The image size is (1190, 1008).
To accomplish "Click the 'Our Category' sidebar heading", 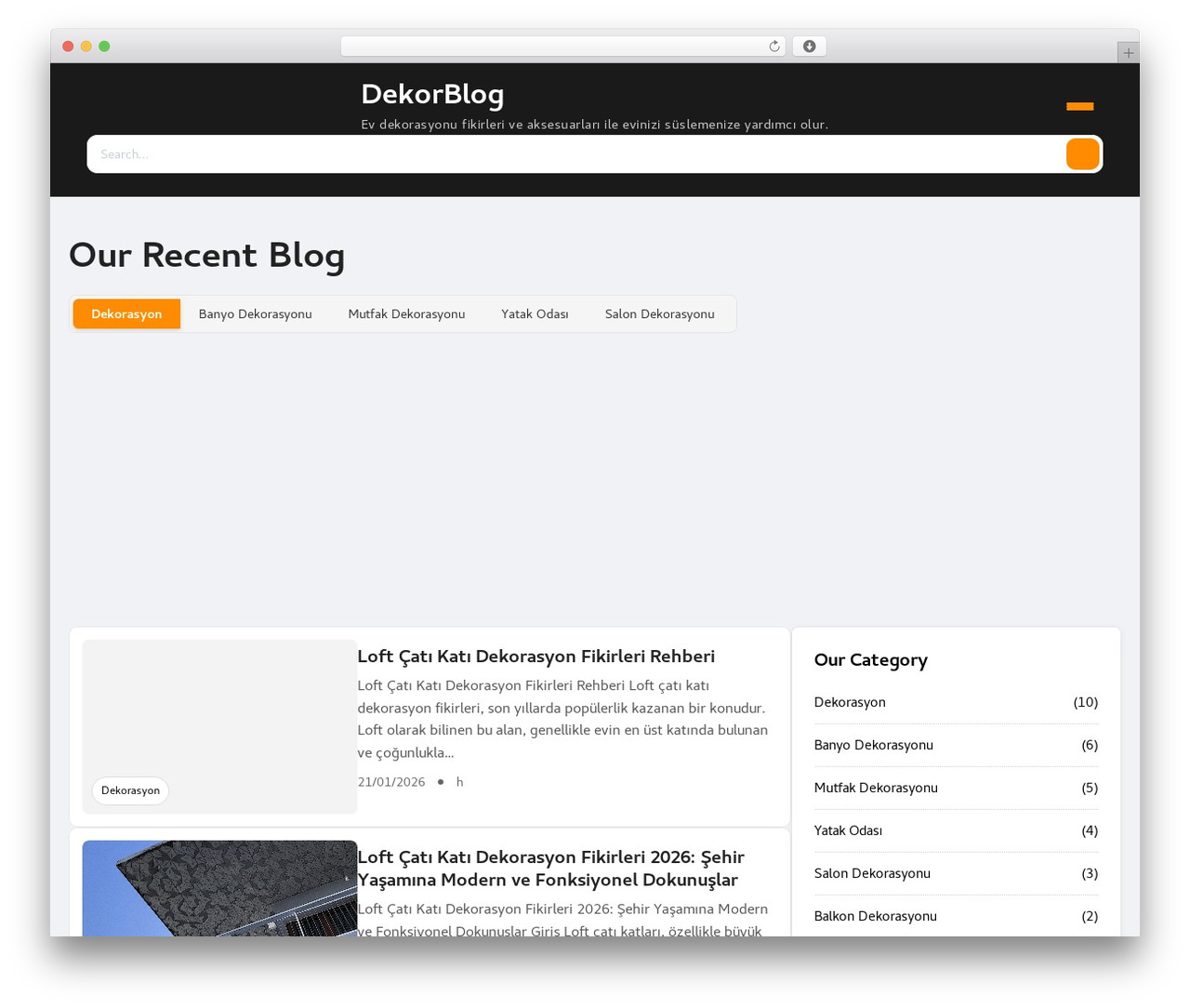I will (x=870, y=660).
